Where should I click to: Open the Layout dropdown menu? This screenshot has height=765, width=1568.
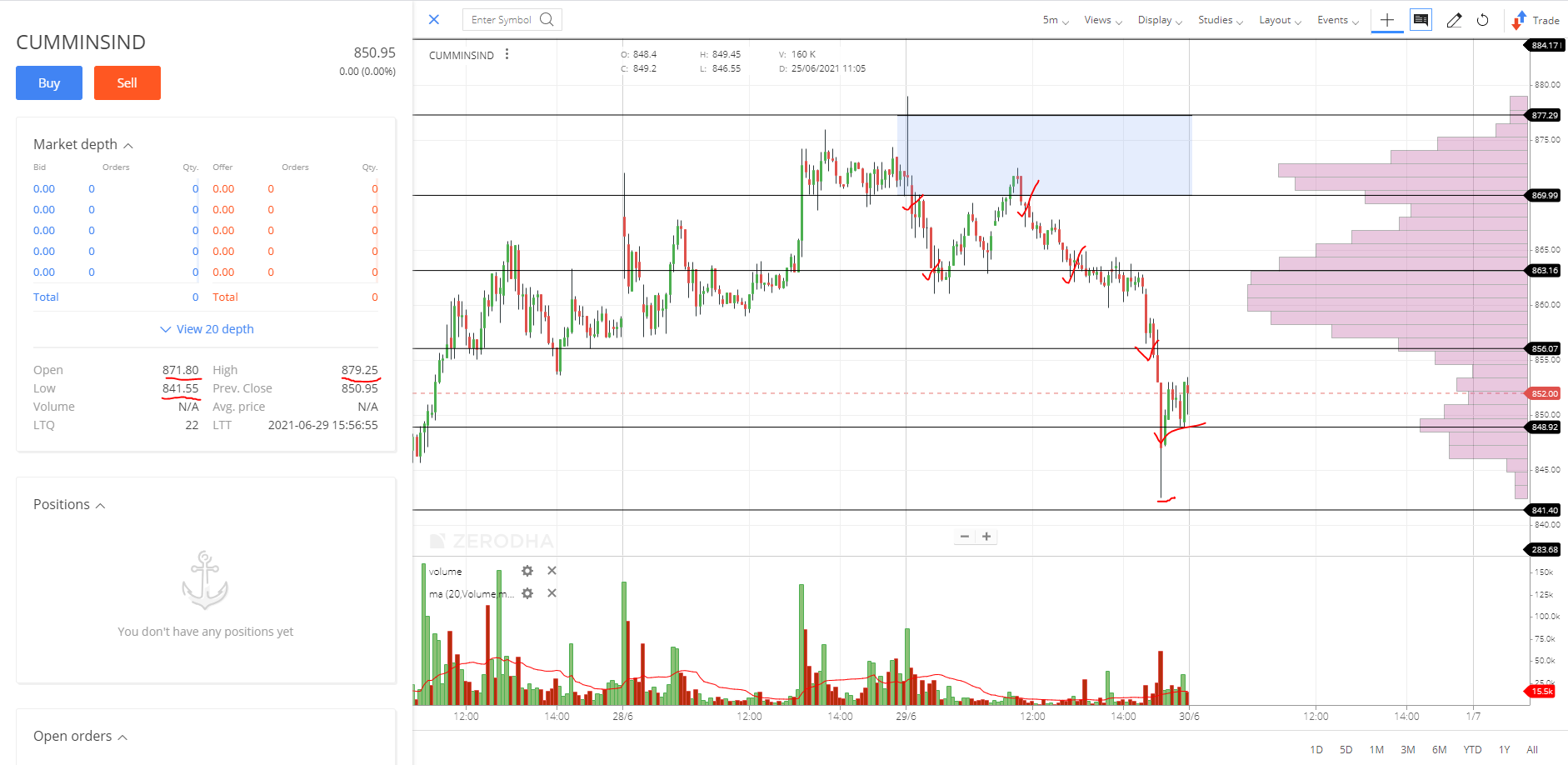point(1280,20)
